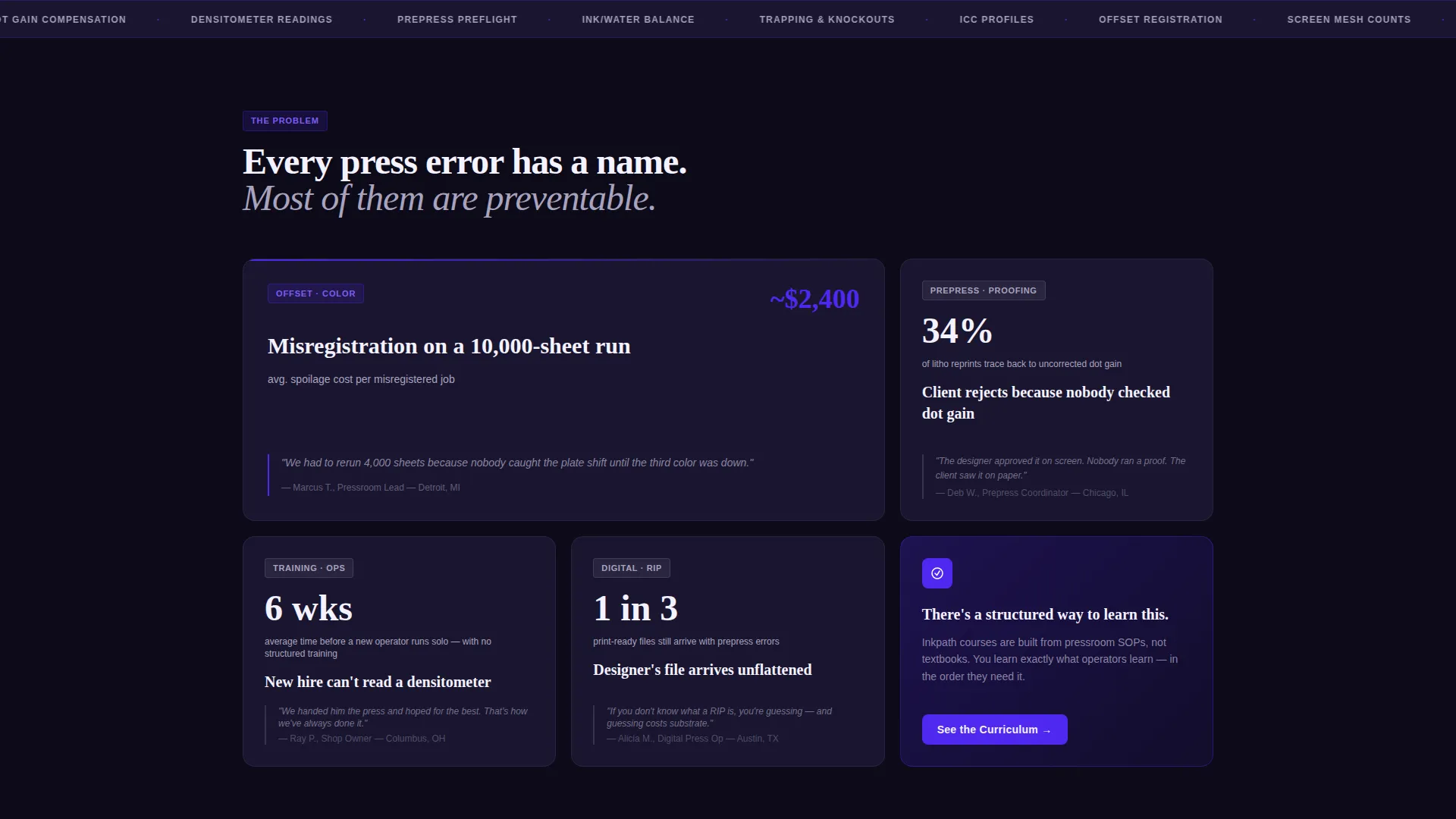This screenshot has width=1456, height=819.
Task: Select Densitometer Readings in the top ticker
Action: point(262,19)
